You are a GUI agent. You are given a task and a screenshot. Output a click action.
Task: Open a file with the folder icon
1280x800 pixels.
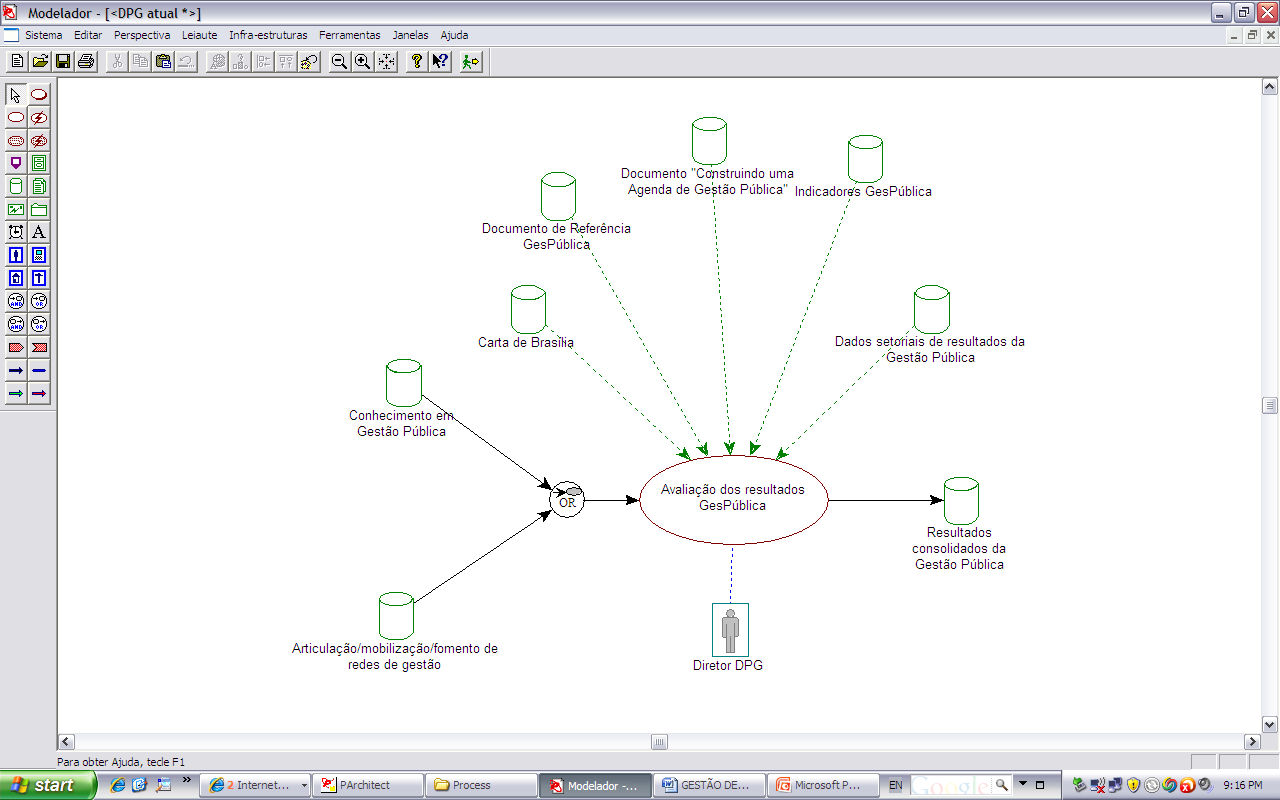coord(40,62)
